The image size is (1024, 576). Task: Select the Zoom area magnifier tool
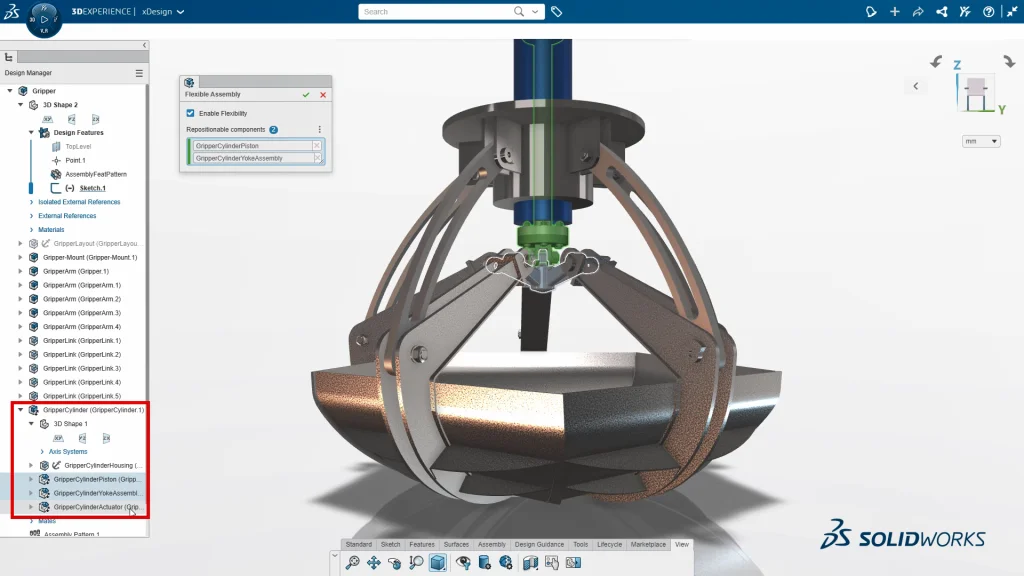tap(416, 562)
